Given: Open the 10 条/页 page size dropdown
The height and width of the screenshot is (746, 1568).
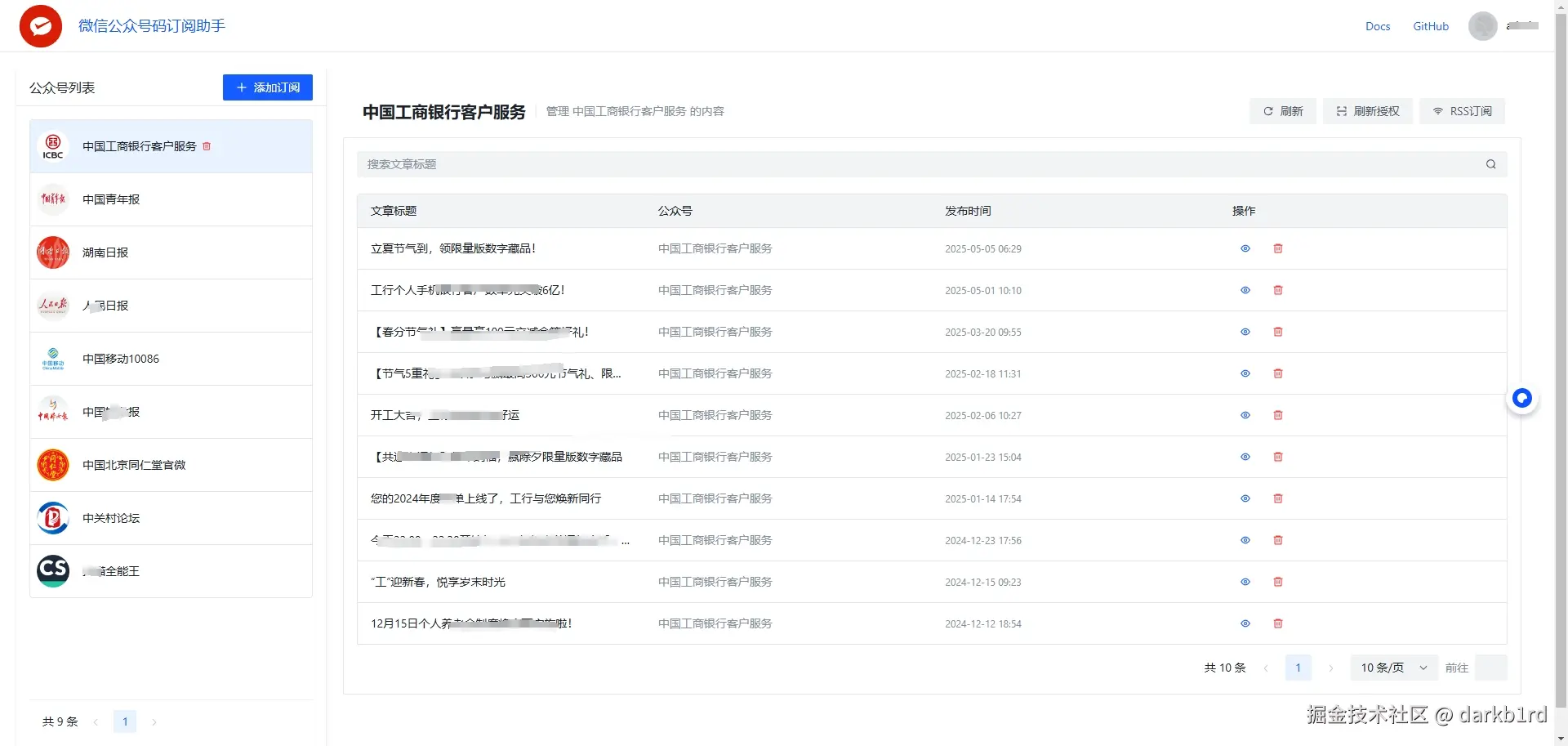Looking at the screenshot, I should (1394, 668).
